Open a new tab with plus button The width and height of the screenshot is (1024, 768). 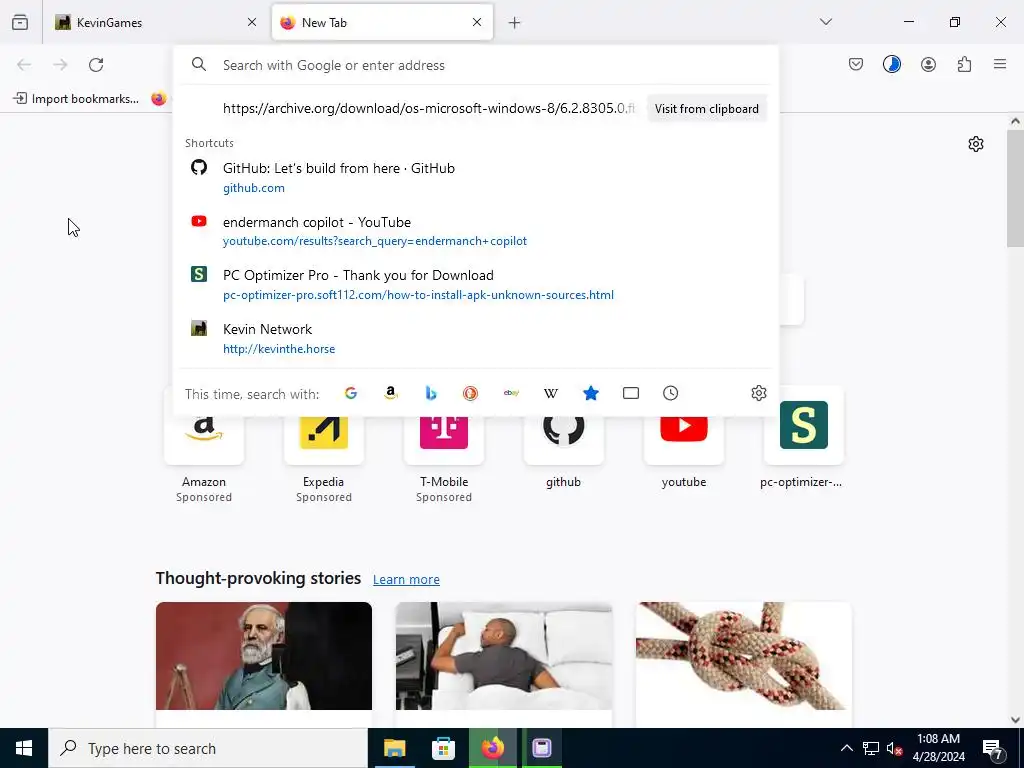click(x=514, y=23)
